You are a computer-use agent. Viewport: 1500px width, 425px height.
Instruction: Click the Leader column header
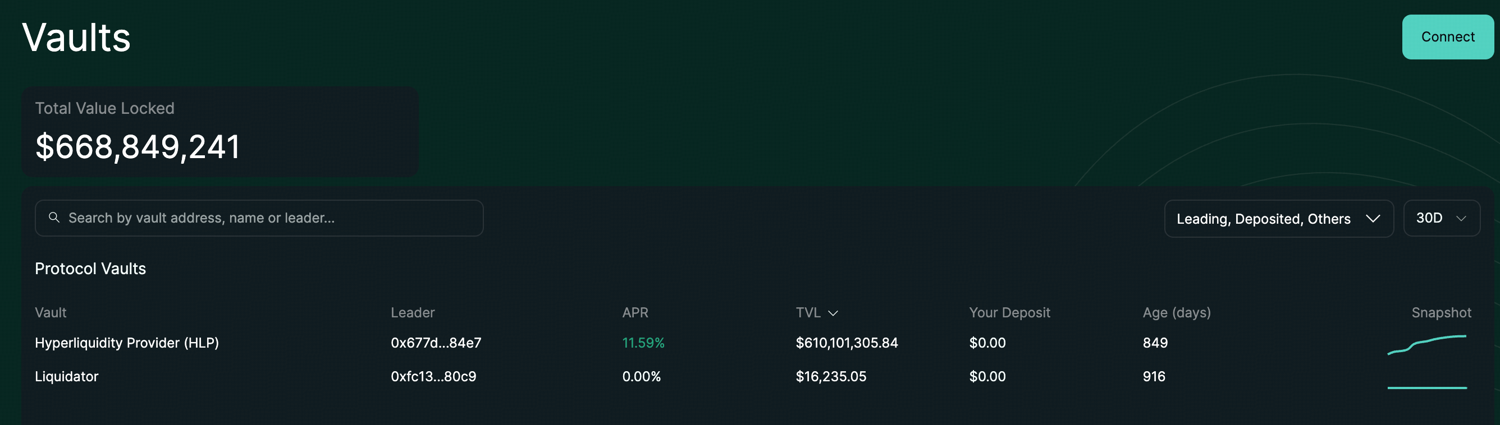coord(412,313)
